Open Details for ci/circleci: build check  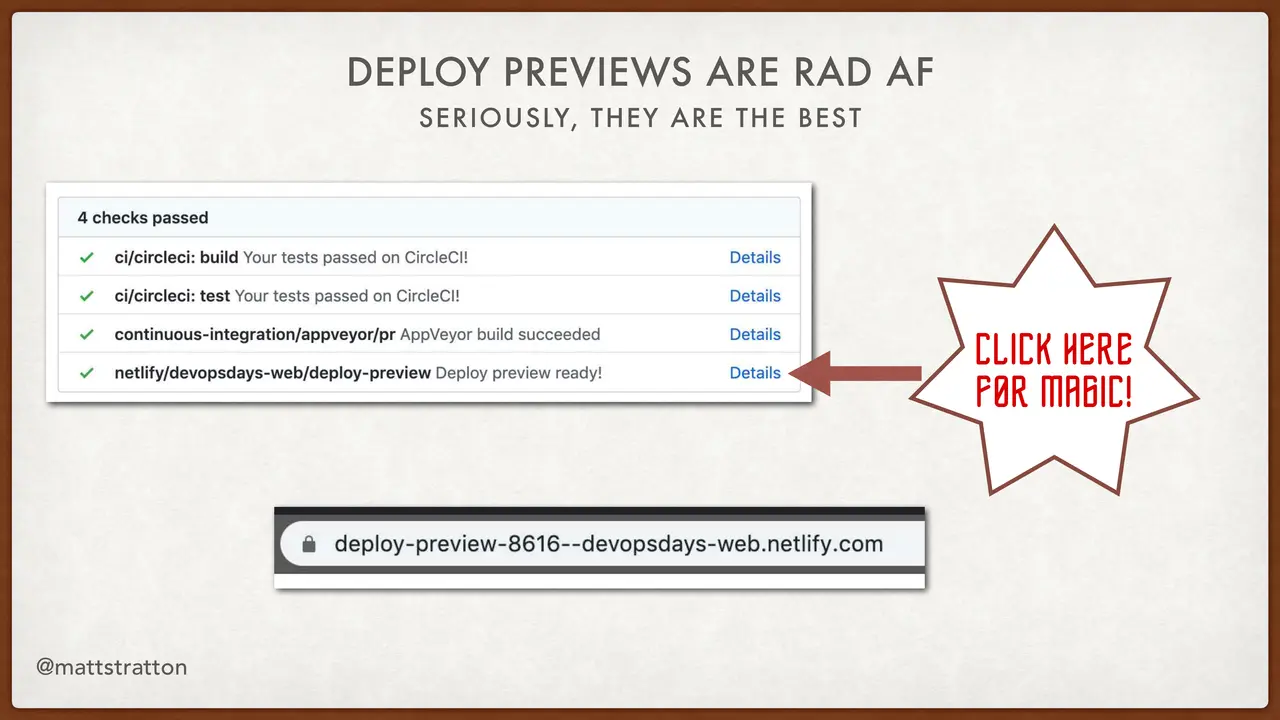tap(755, 257)
